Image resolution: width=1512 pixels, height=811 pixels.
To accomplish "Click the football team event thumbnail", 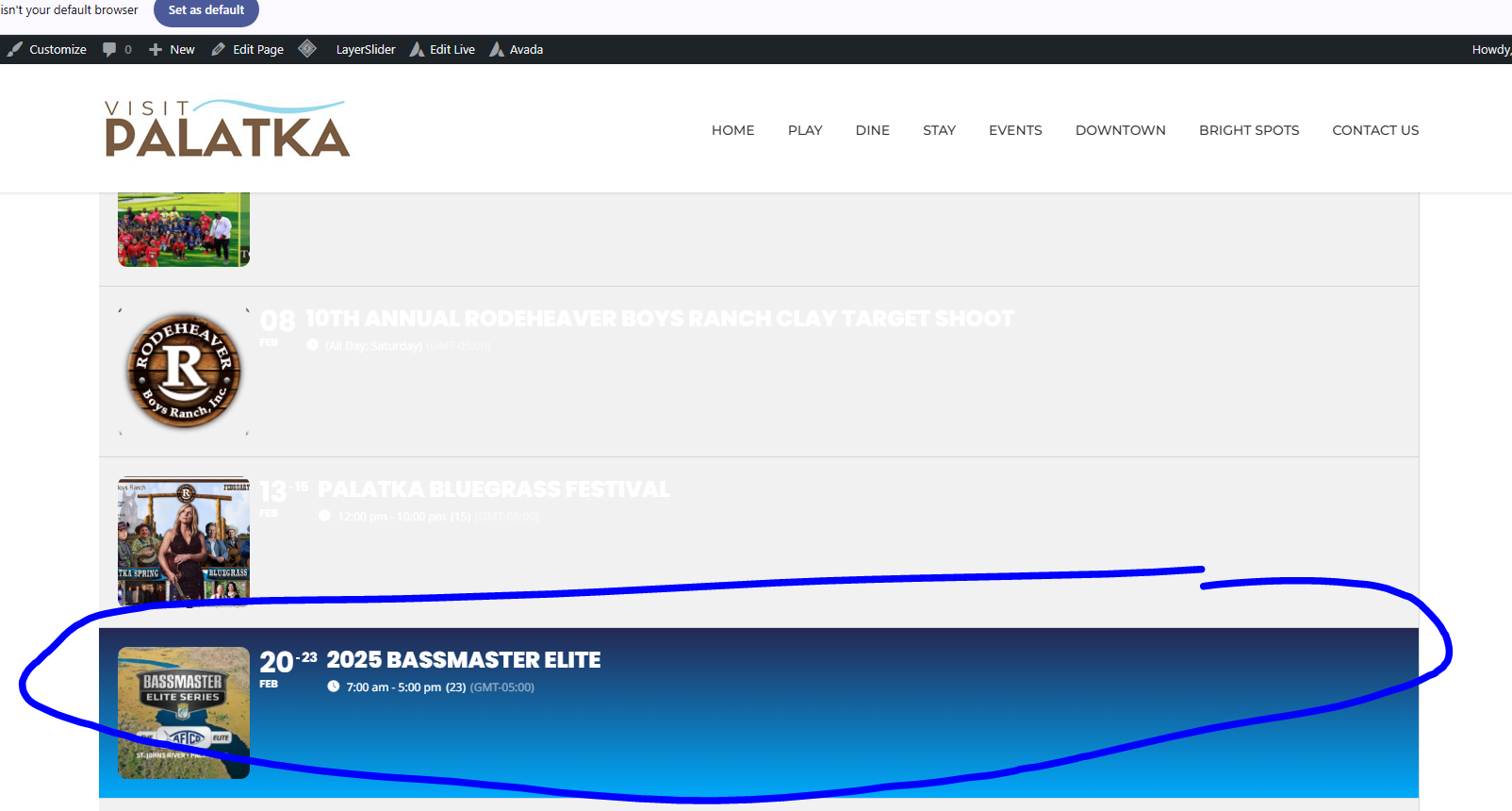I will click(184, 230).
